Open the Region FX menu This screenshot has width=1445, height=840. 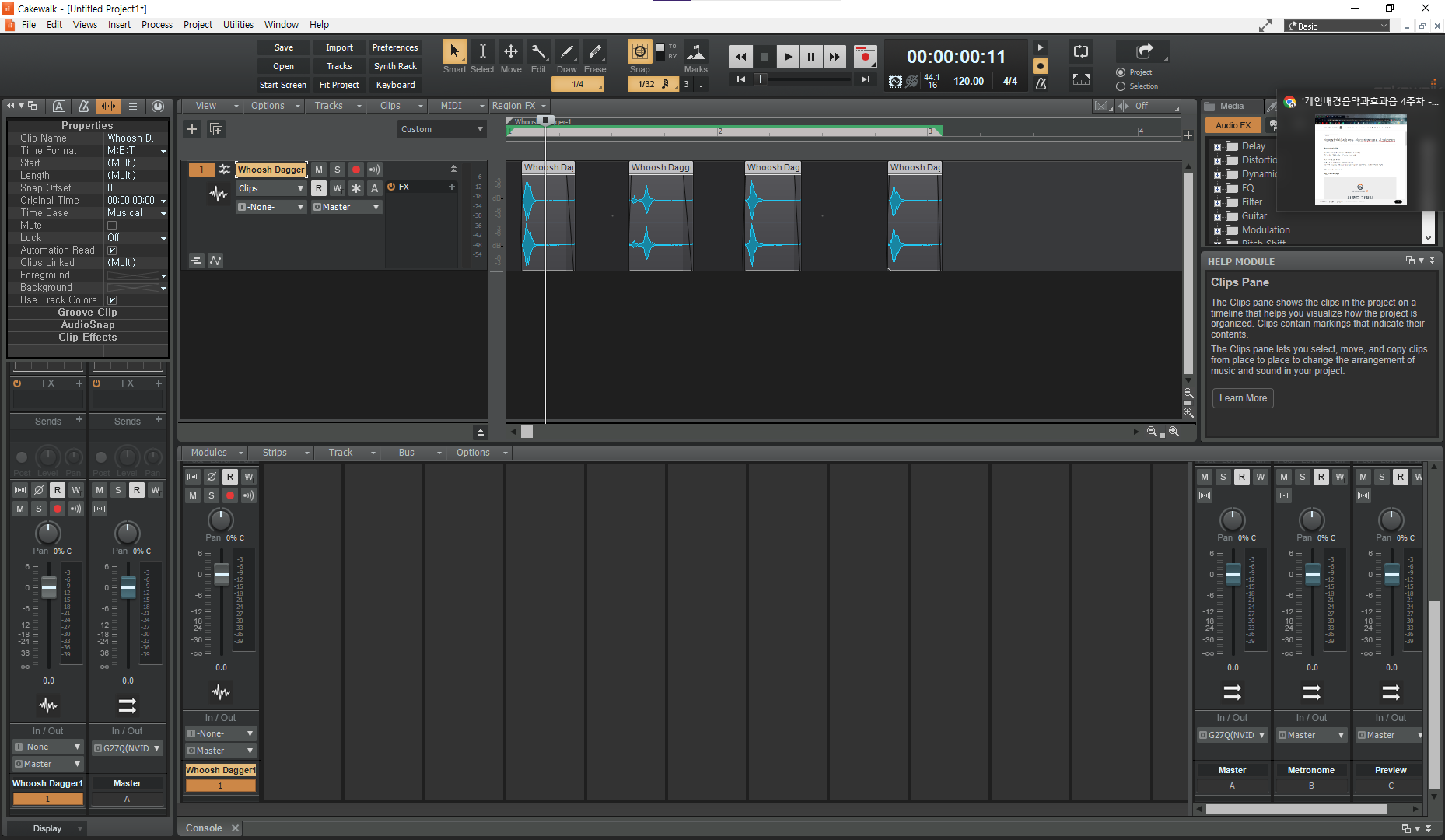[519, 106]
